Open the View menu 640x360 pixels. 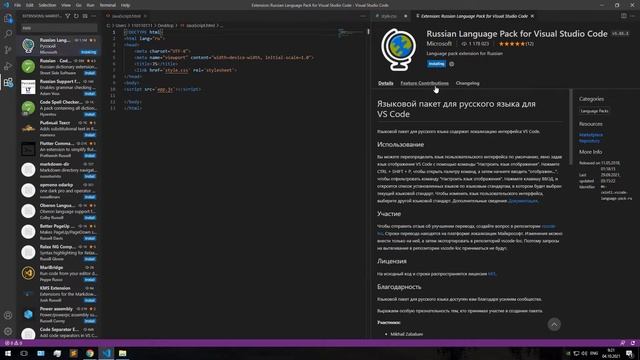tap(66, 5)
